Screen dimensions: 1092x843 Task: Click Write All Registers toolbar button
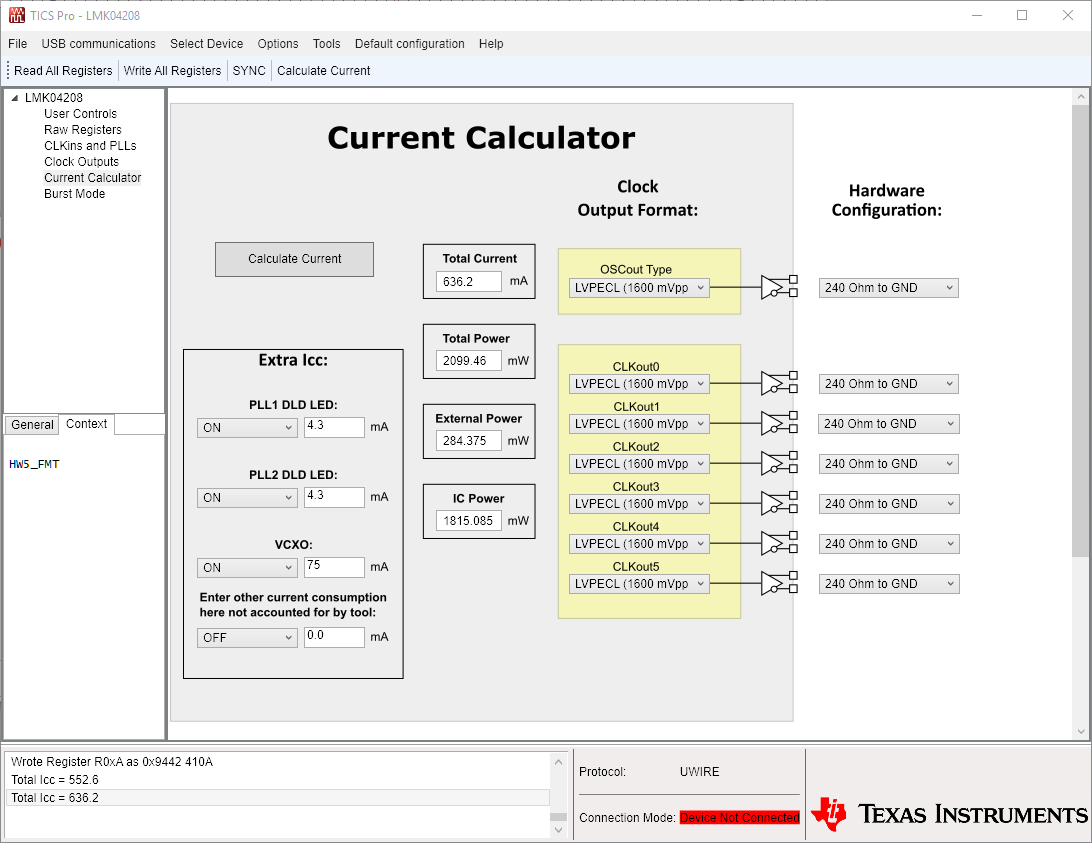172,70
